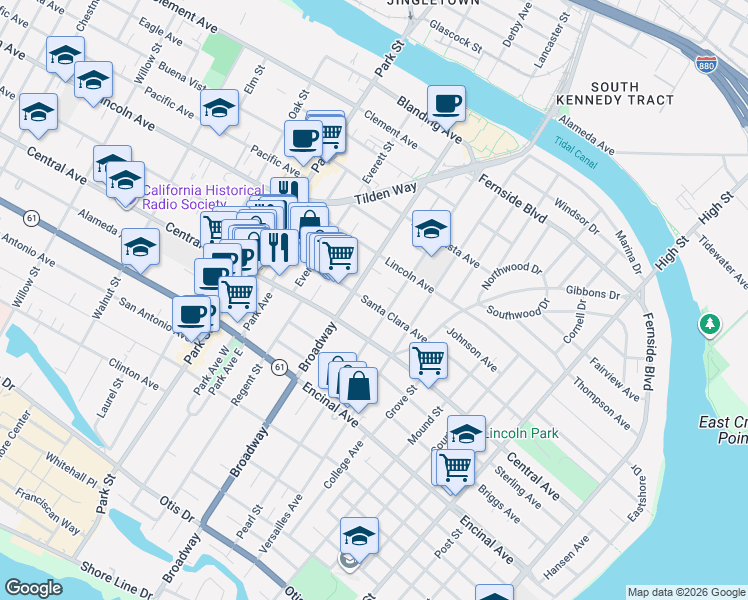Click the front shopping bag marker on Encinal Ave

(x=358, y=389)
